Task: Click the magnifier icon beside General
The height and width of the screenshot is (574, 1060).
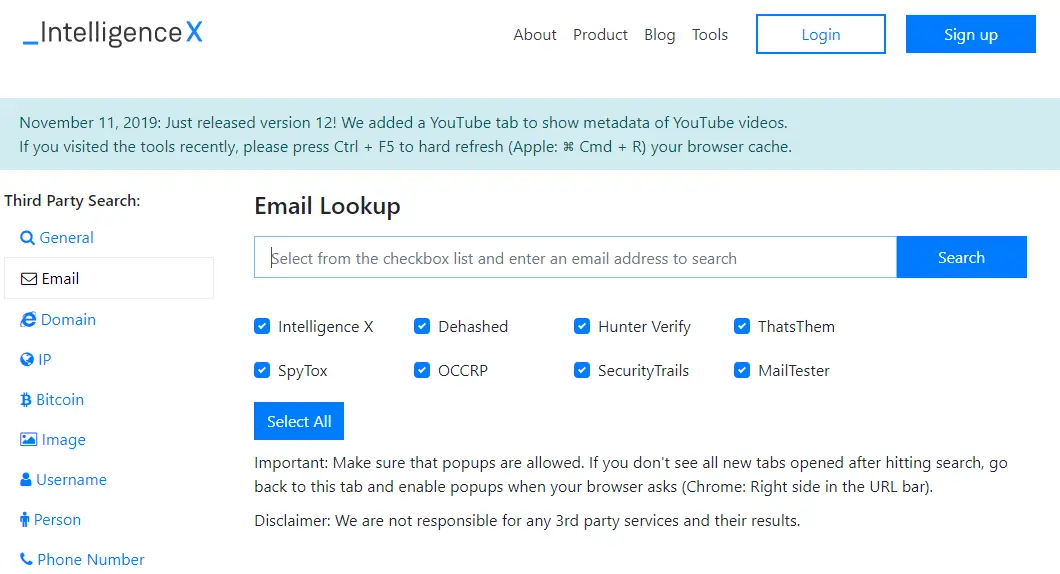Action: click(27, 238)
